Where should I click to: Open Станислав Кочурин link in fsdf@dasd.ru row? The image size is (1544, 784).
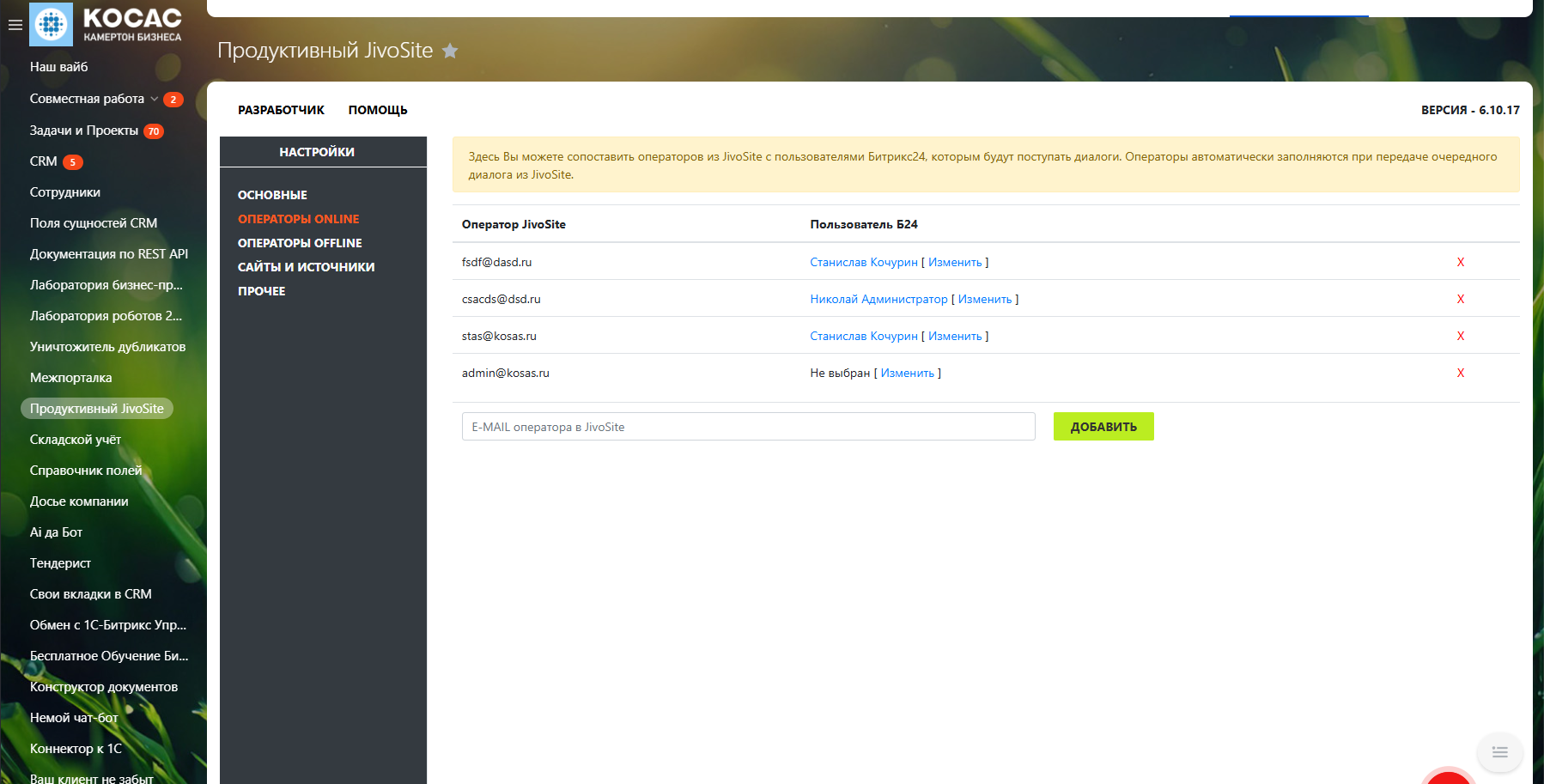tap(864, 262)
